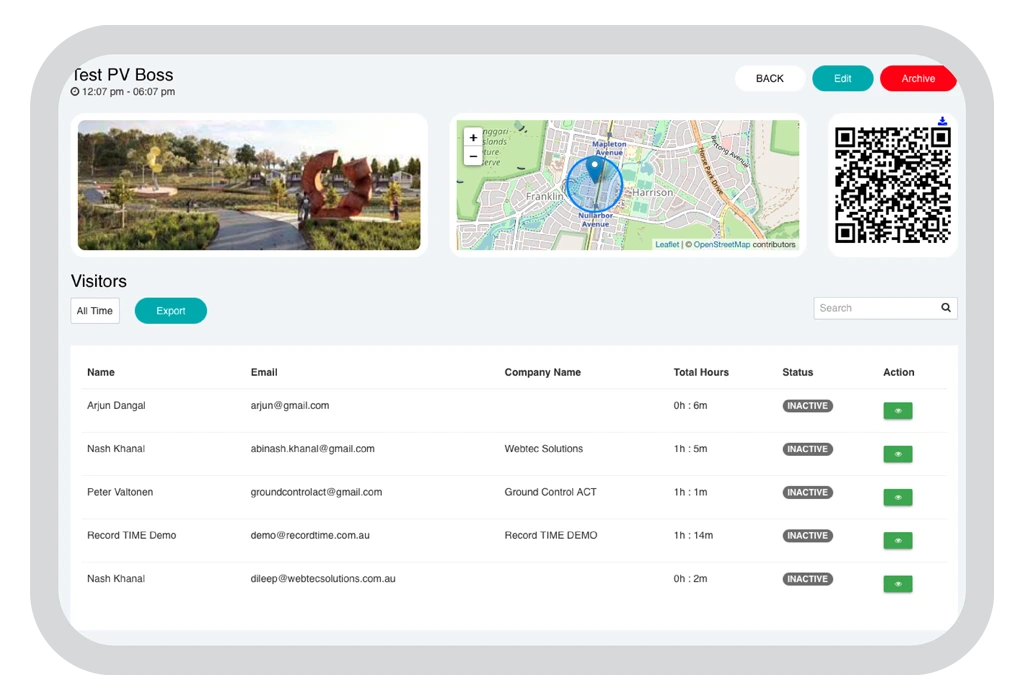This screenshot has width=1024, height=700.
Task: Open the Leaflet attribution link
Action: pos(666,245)
